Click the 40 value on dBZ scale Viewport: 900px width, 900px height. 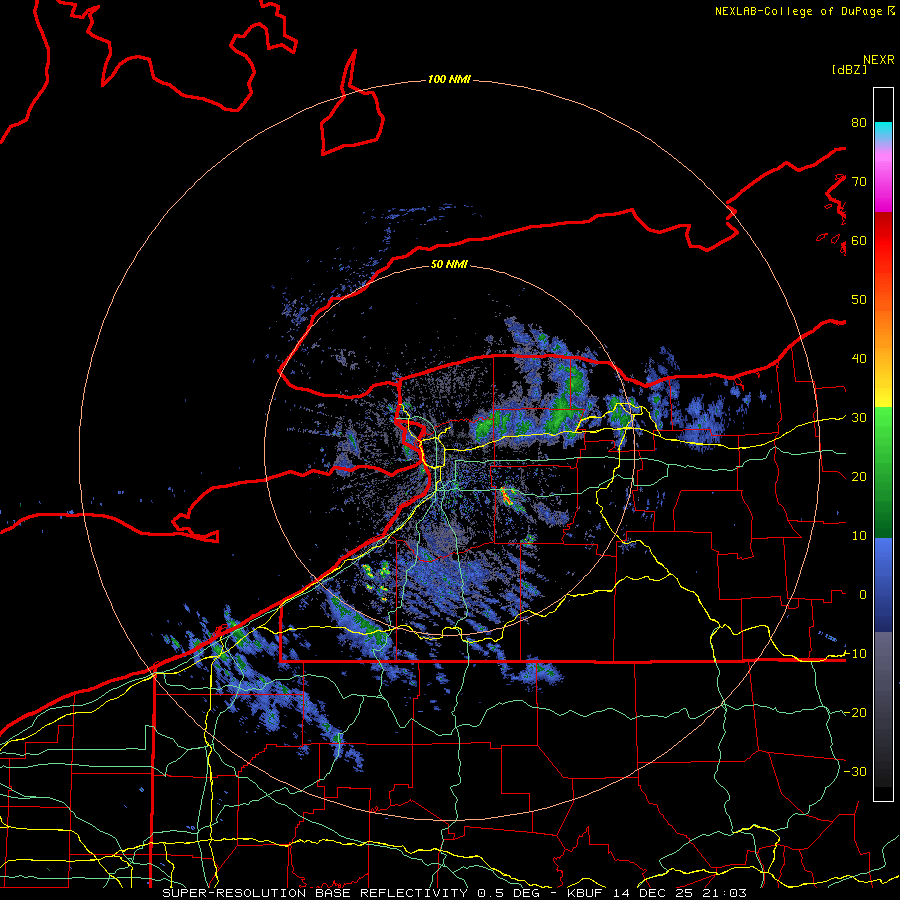point(859,358)
